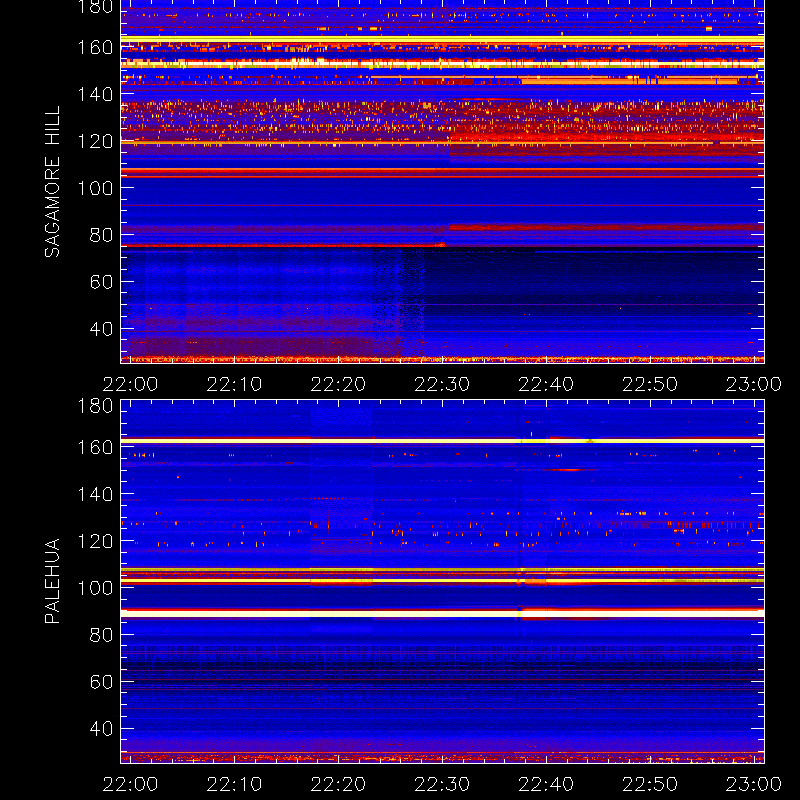
Task: Pick the 80 frequency tick on Sagamore Hill axis
Action: coord(101,235)
